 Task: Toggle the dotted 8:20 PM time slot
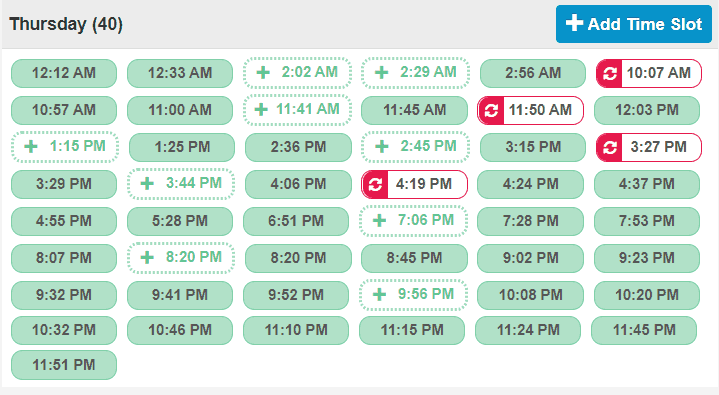tap(181, 258)
